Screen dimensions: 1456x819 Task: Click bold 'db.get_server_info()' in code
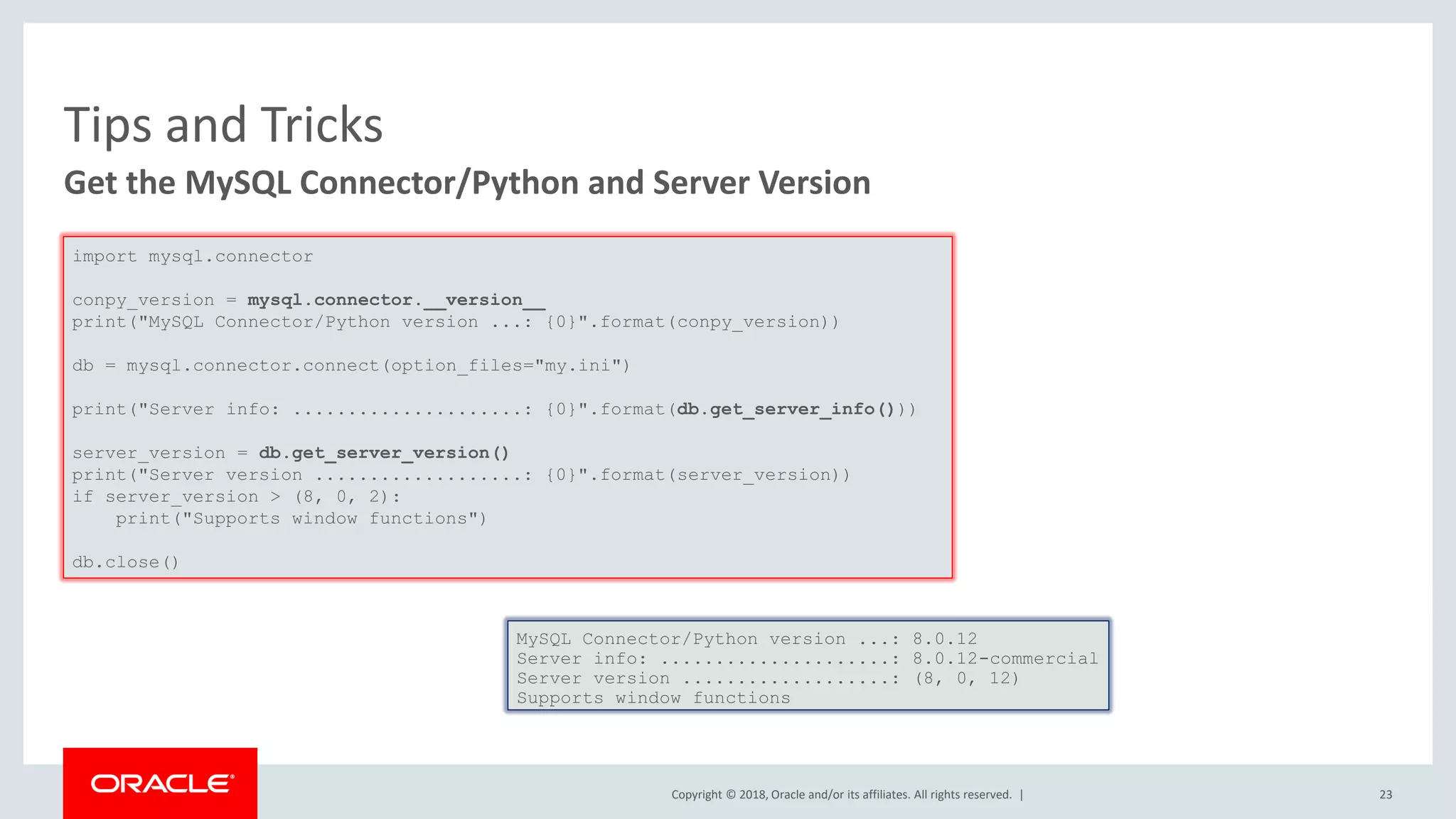coord(785,409)
